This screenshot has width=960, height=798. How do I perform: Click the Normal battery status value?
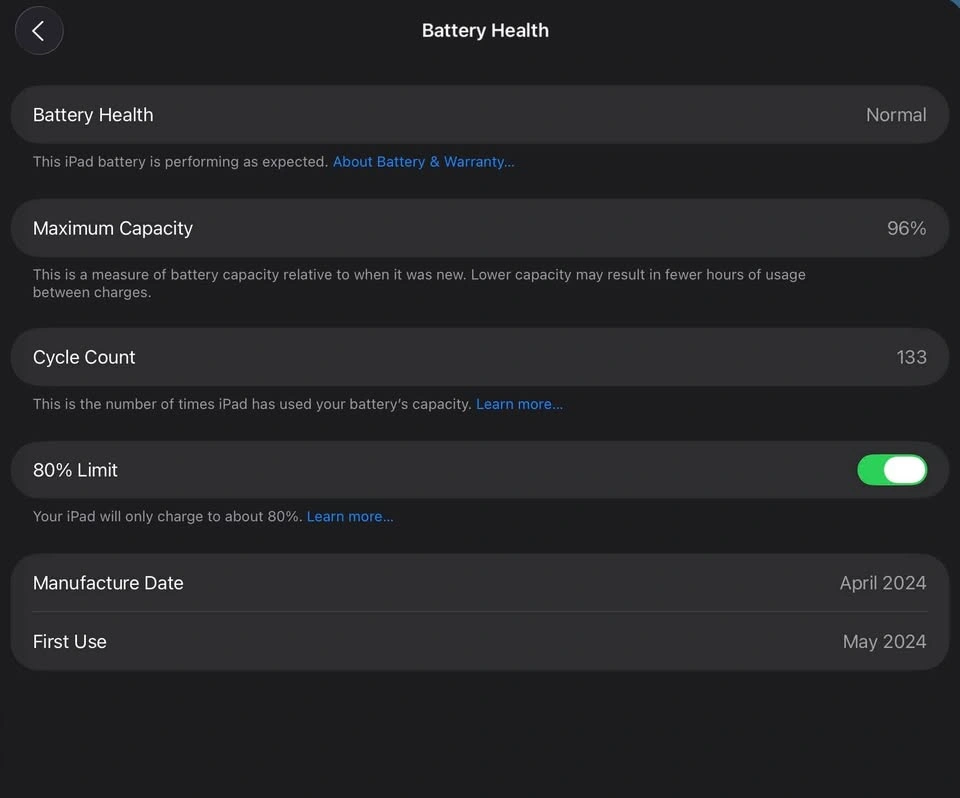pos(895,115)
